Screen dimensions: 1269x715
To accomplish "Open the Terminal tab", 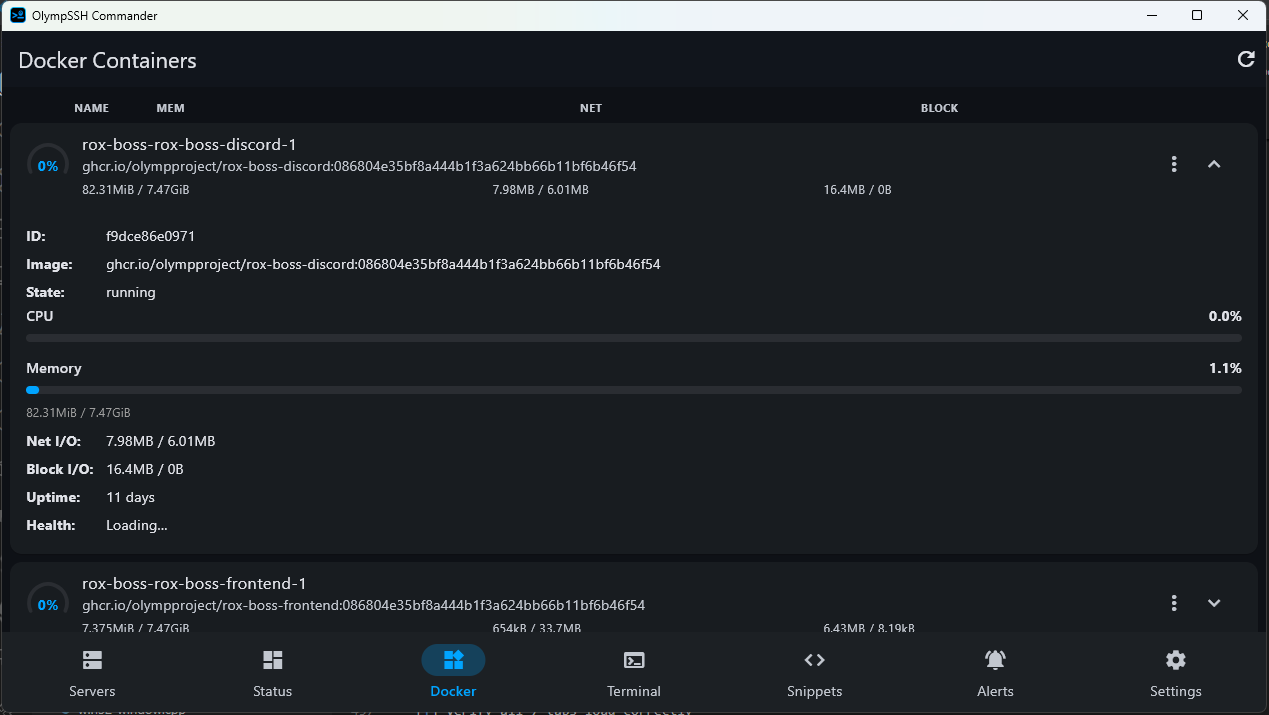I will pyautogui.click(x=634, y=672).
